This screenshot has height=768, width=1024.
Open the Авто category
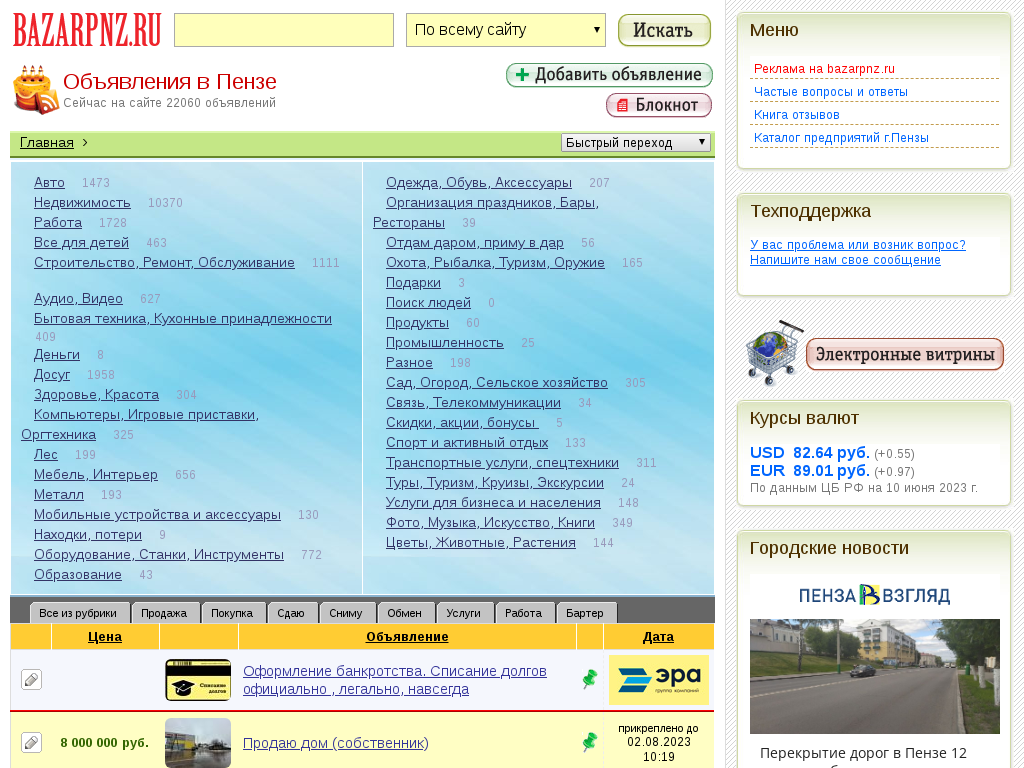click(49, 182)
